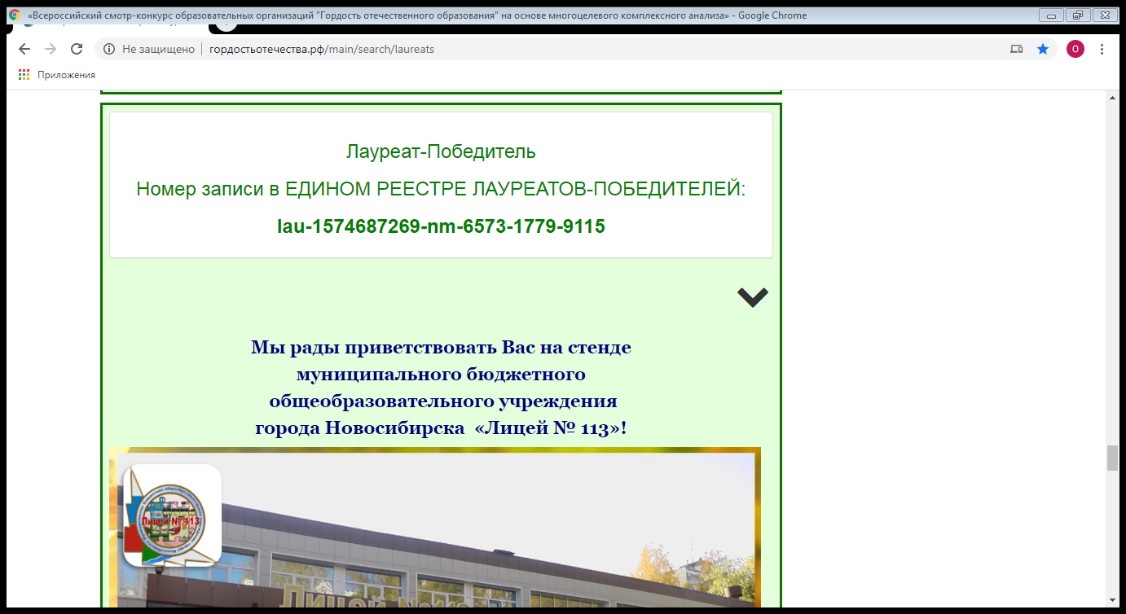Open site info next to 'Не защищено'
Image resolution: width=1126 pixels, height=614 pixels.
[108, 49]
